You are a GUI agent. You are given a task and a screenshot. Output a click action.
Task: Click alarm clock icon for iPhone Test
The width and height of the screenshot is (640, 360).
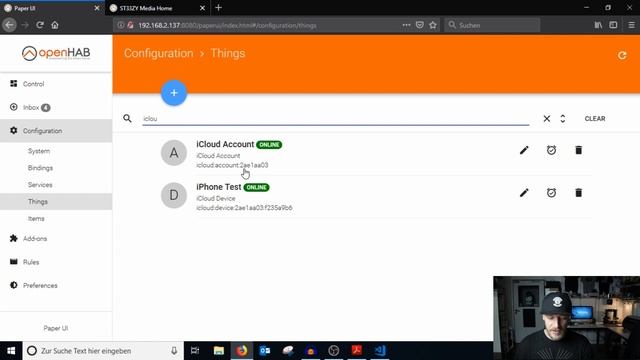551,193
